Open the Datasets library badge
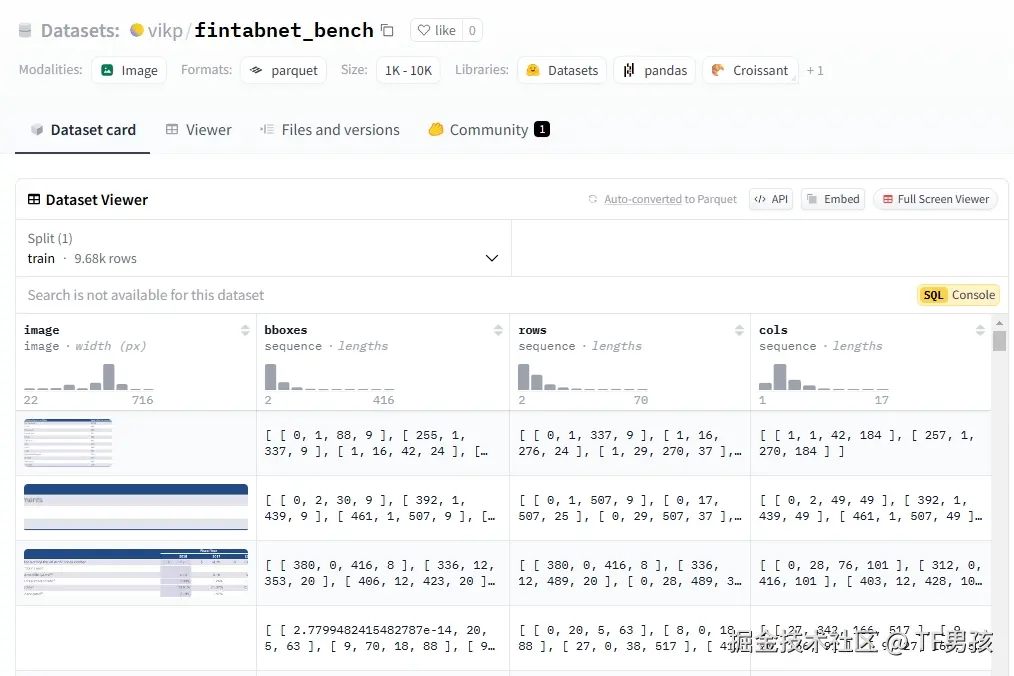This screenshot has height=676, width=1014. coord(531,70)
